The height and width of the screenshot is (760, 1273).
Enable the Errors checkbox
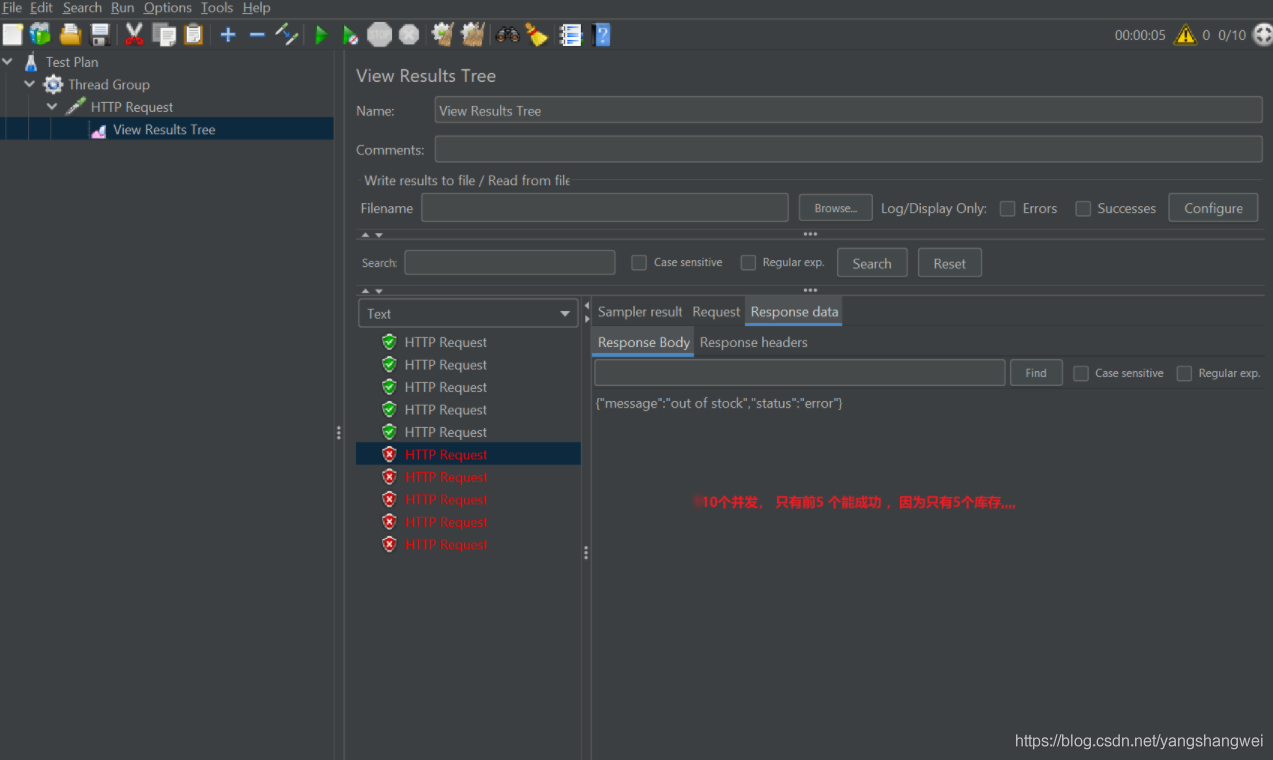1008,209
